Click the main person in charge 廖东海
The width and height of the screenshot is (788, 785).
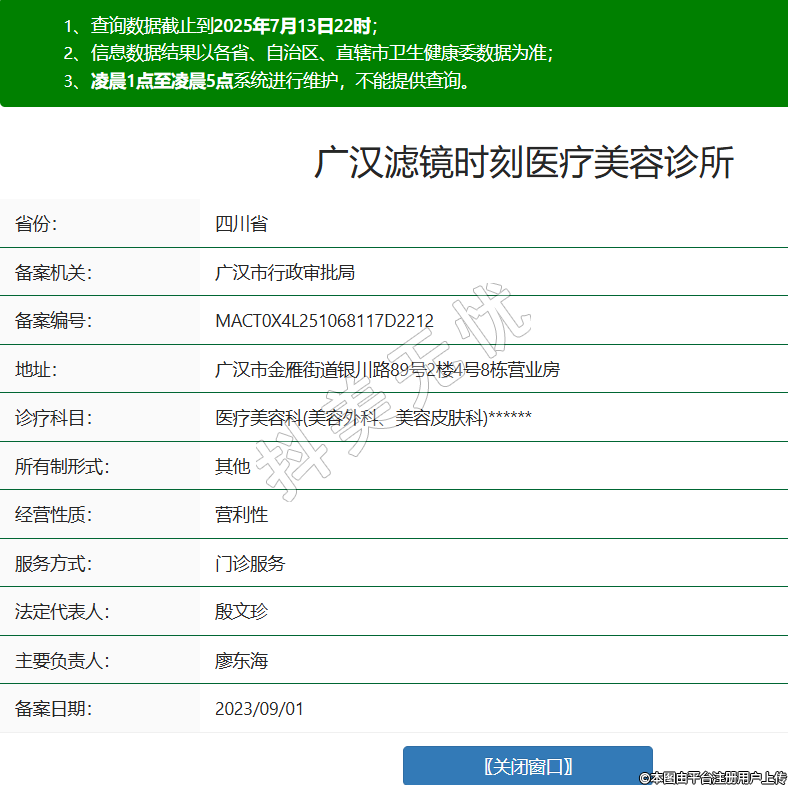coord(241,661)
